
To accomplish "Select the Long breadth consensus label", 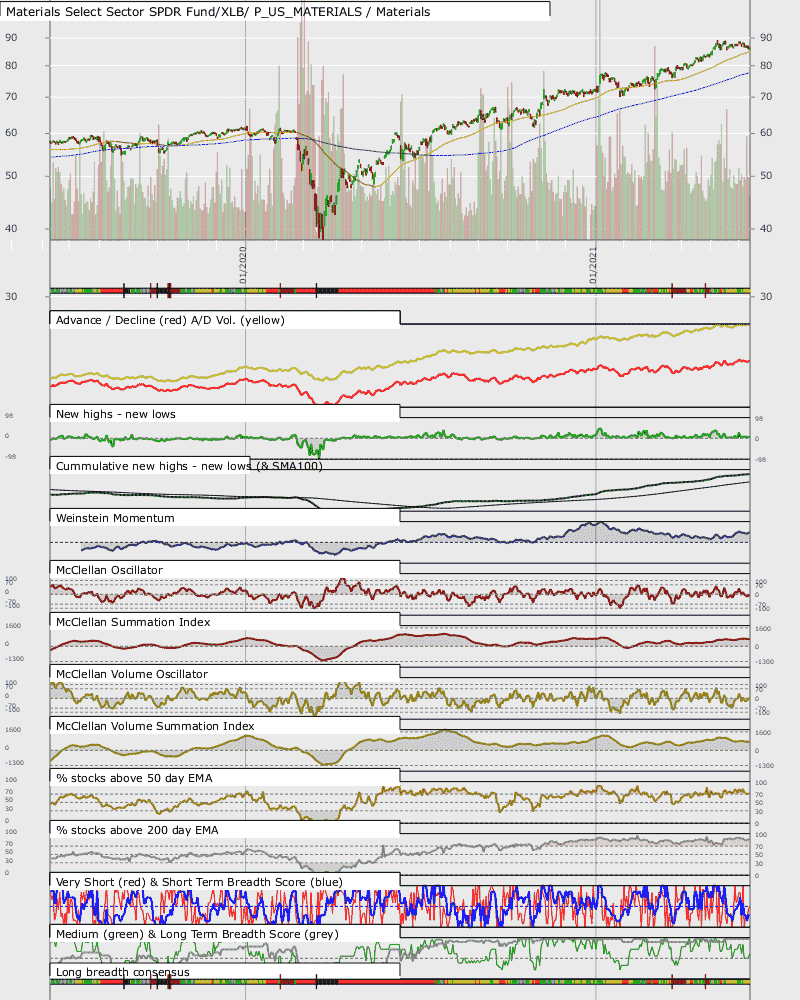I will coord(122,972).
